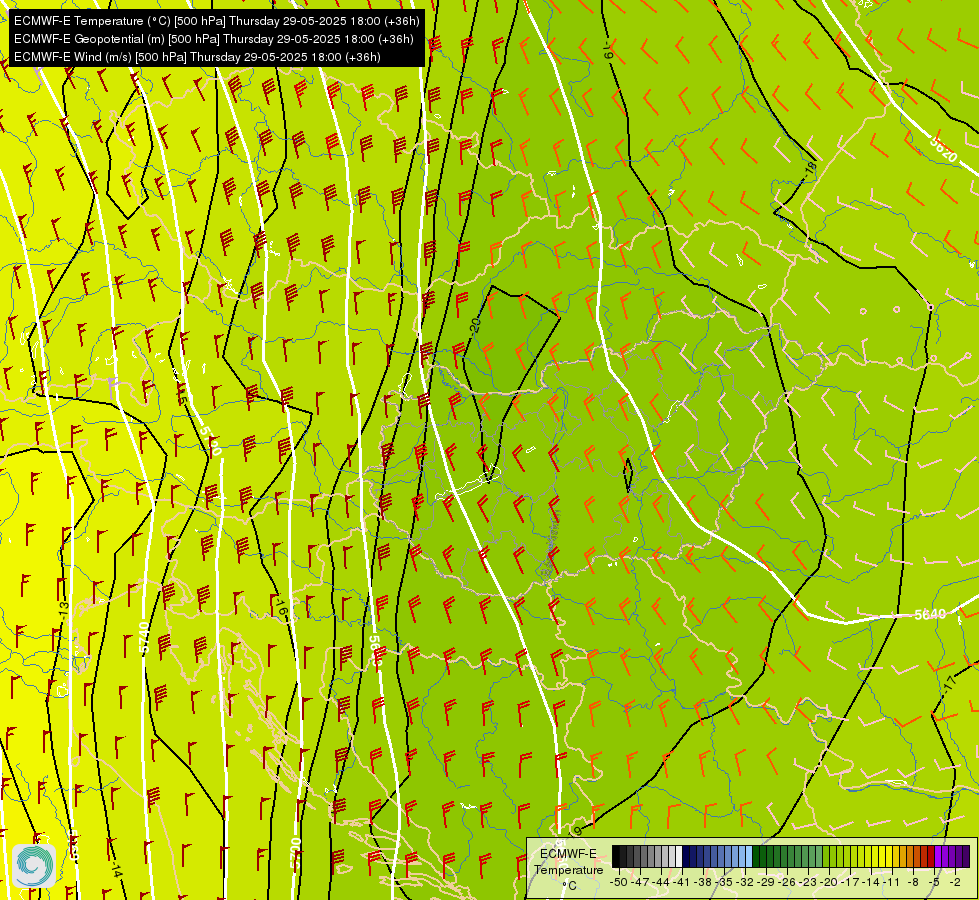This screenshot has height=900, width=979.
Task: Click the -20 isotherm label on the map
Action: pos(476,325)
